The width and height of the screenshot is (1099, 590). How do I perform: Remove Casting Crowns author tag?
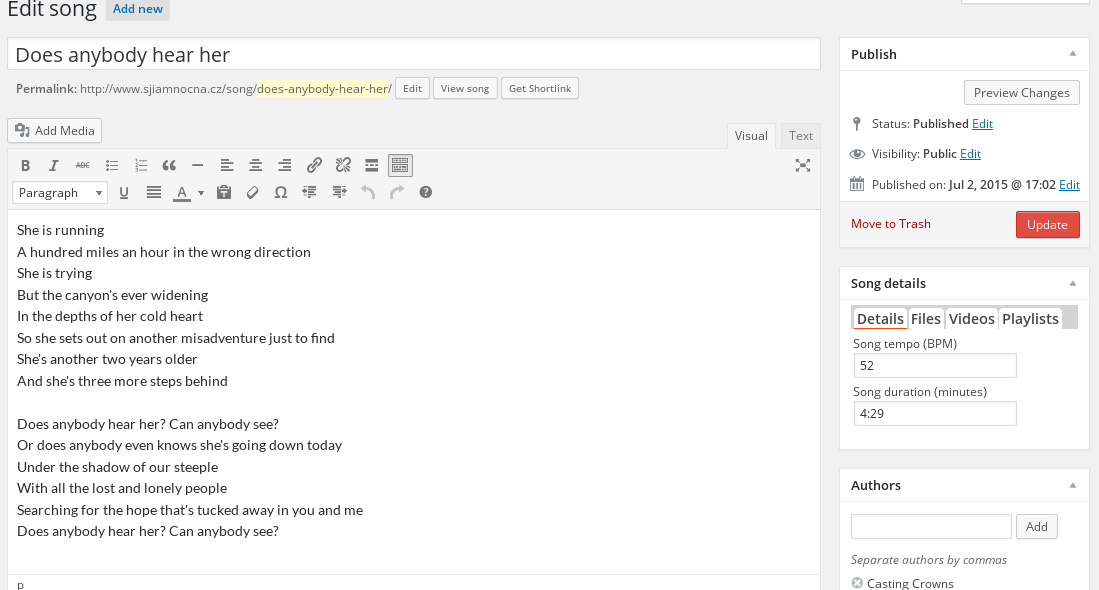point(856,583)
